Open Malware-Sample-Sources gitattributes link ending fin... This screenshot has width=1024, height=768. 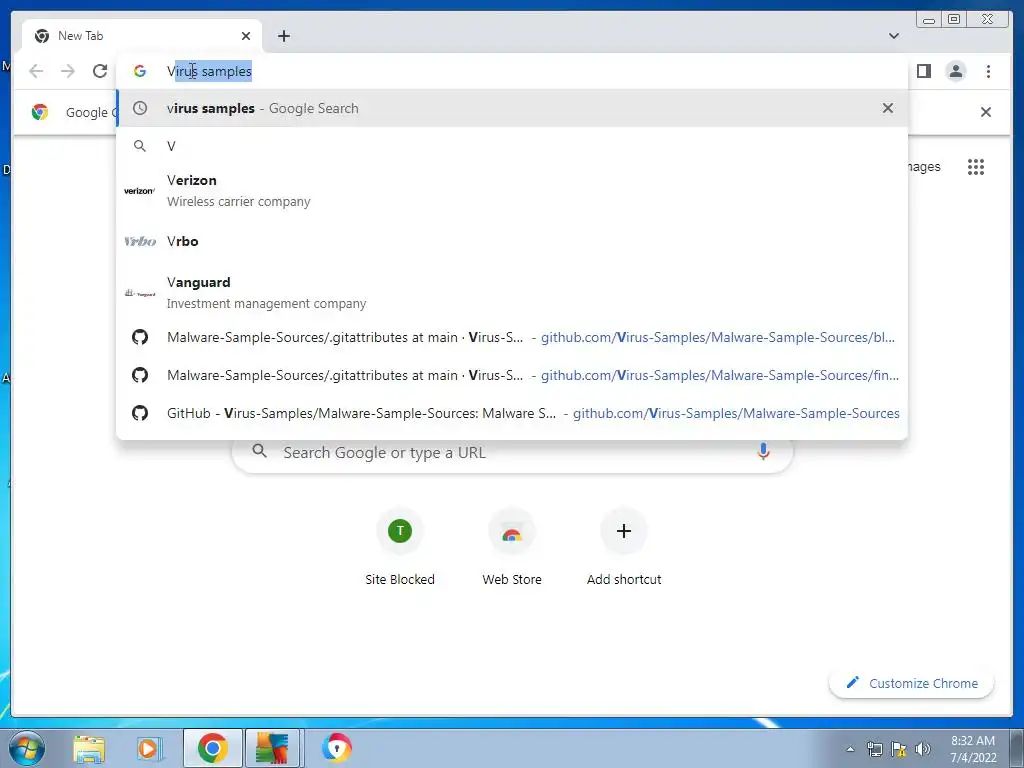(x=512, y=376)
